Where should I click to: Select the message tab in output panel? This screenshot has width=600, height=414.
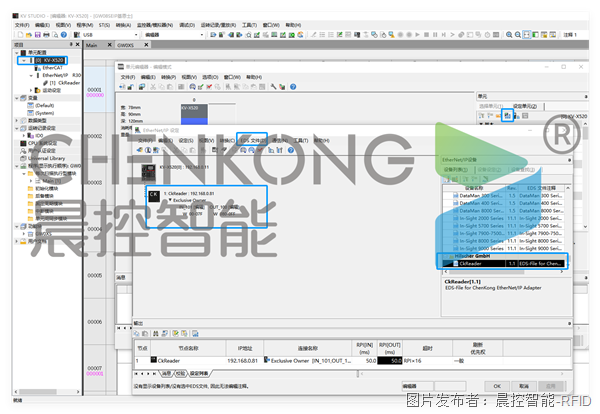pos(166,373)
